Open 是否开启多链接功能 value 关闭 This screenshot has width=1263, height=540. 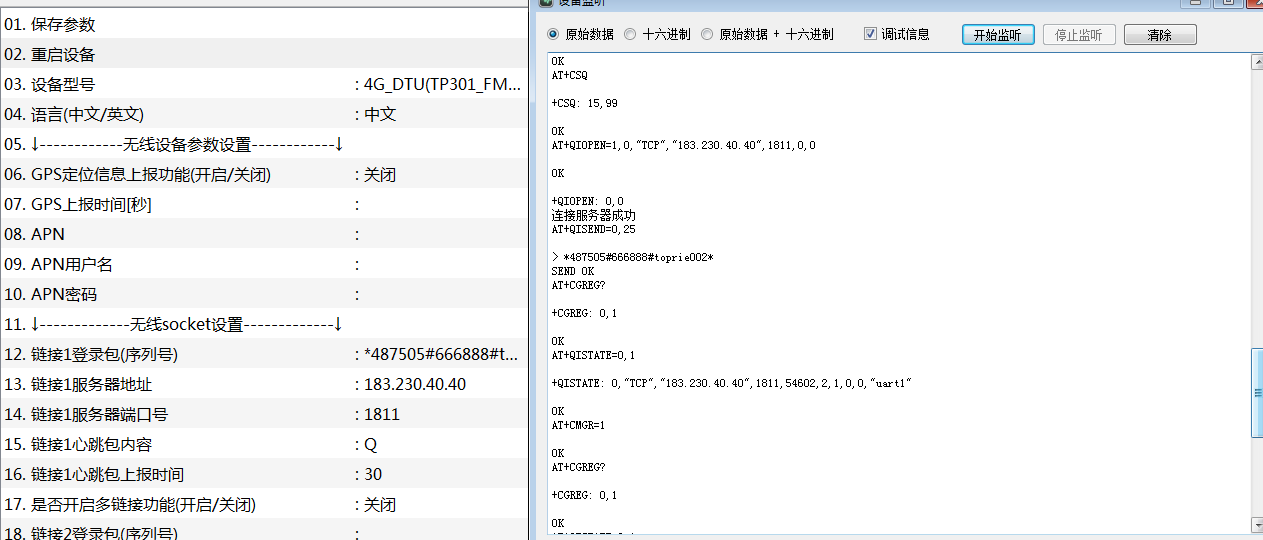pyautogui.click(x=380, y=504)
